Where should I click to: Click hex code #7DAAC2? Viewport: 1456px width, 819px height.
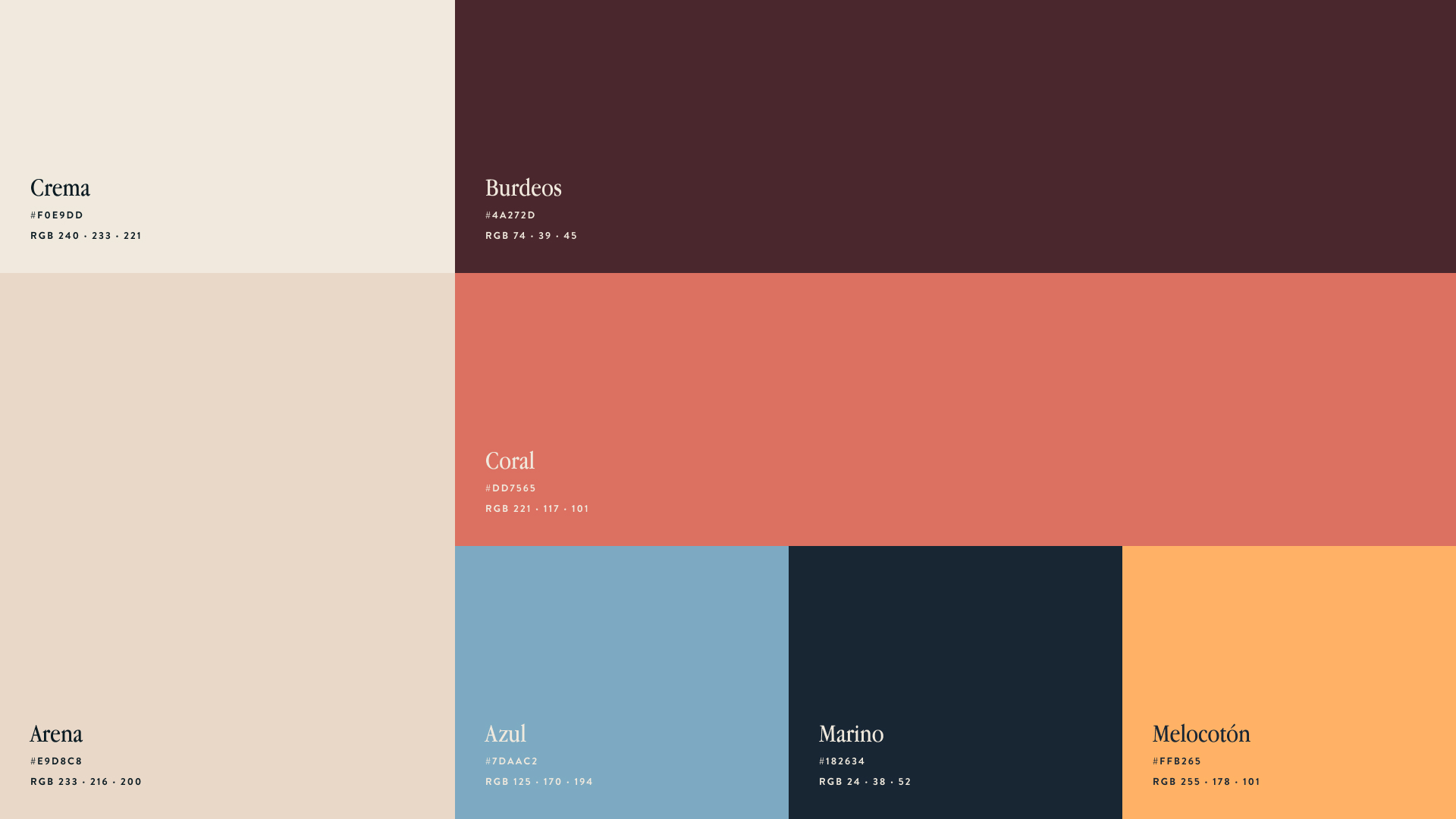point(511,761)
